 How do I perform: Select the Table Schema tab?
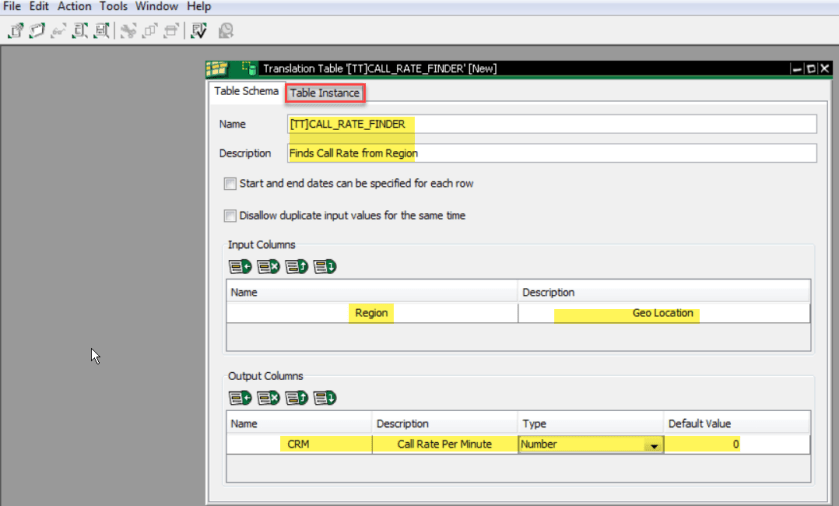[247, 92]
